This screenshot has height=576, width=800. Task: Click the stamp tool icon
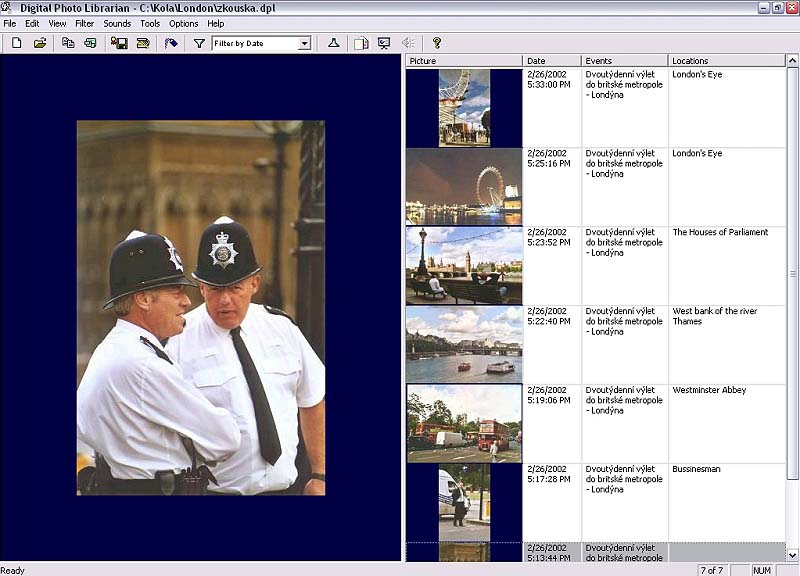334,43
